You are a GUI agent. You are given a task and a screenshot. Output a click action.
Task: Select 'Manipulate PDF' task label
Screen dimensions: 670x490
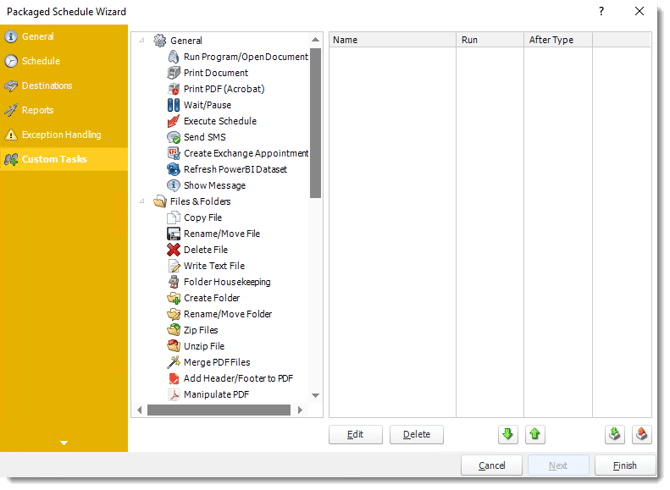pos(217,395)
